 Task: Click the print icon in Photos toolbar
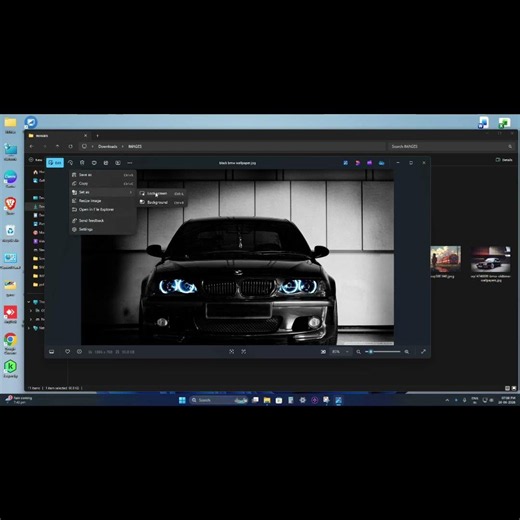pyautogui.click(x=106, y=163)
